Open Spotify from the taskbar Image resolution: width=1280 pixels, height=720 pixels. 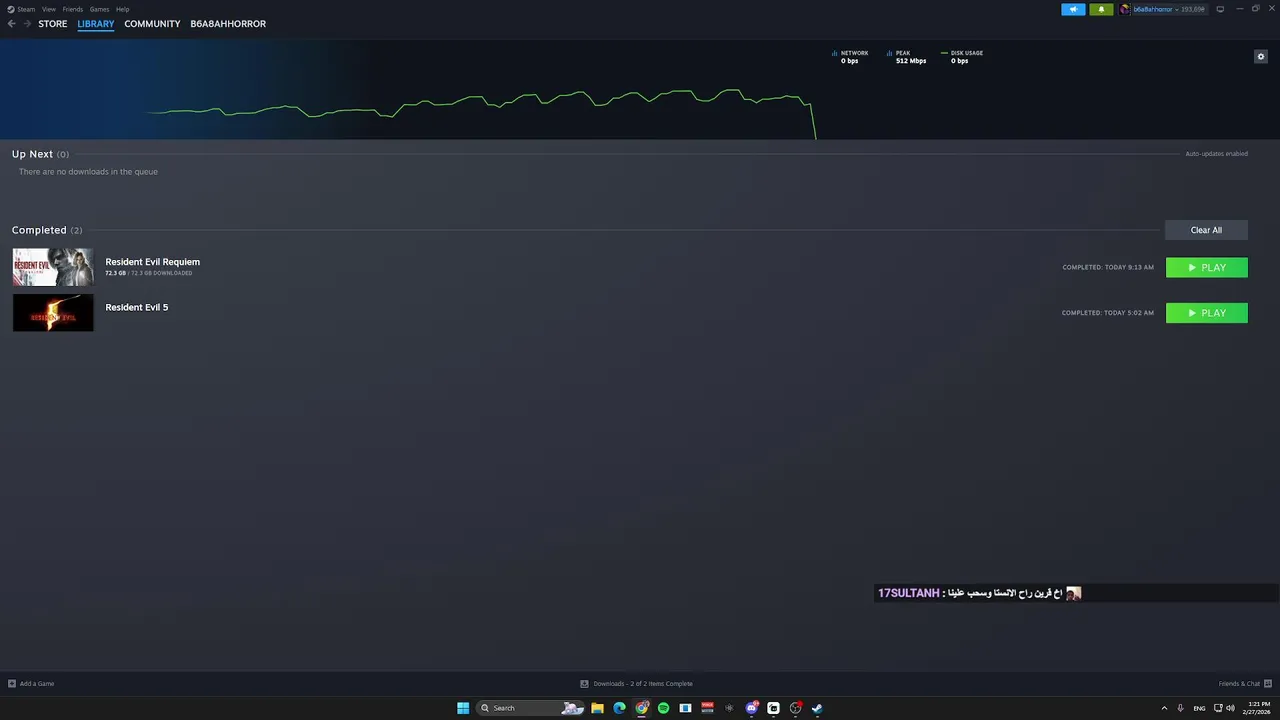coord(663,708)
